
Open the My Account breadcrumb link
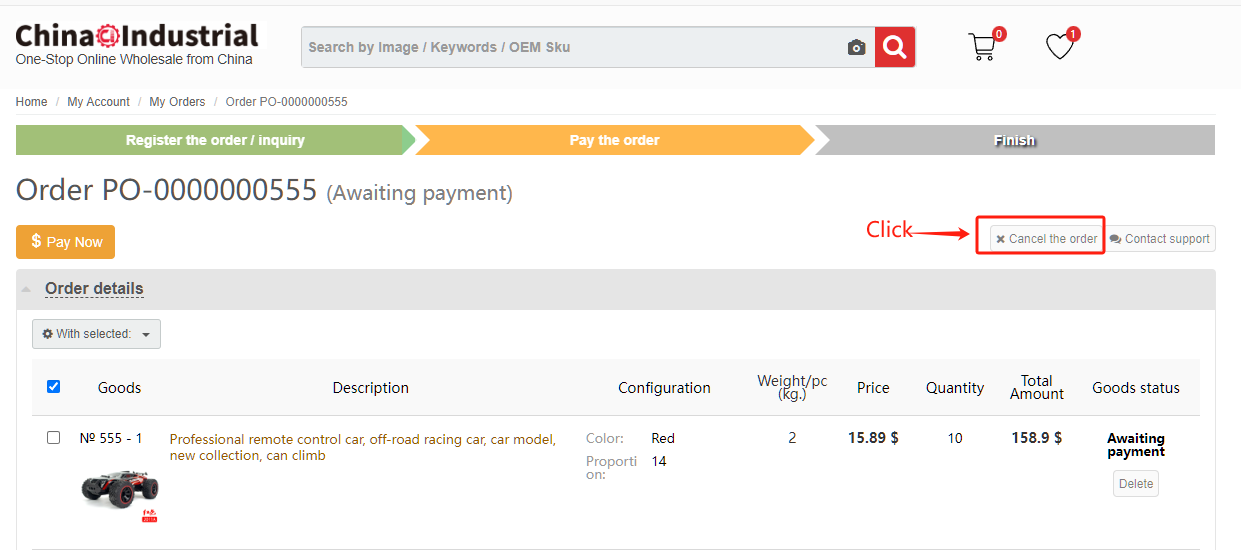[x=98, y=102]
